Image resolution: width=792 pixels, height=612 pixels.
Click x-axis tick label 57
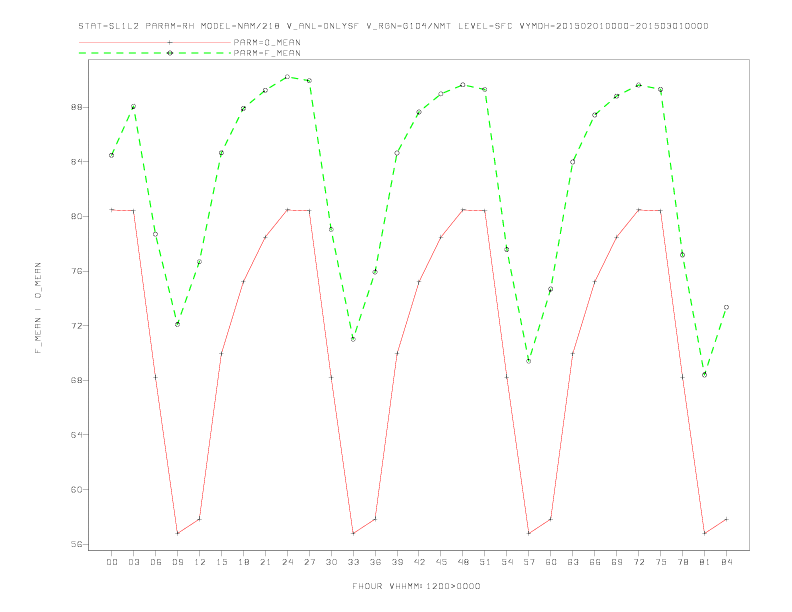tap(529, 562)
